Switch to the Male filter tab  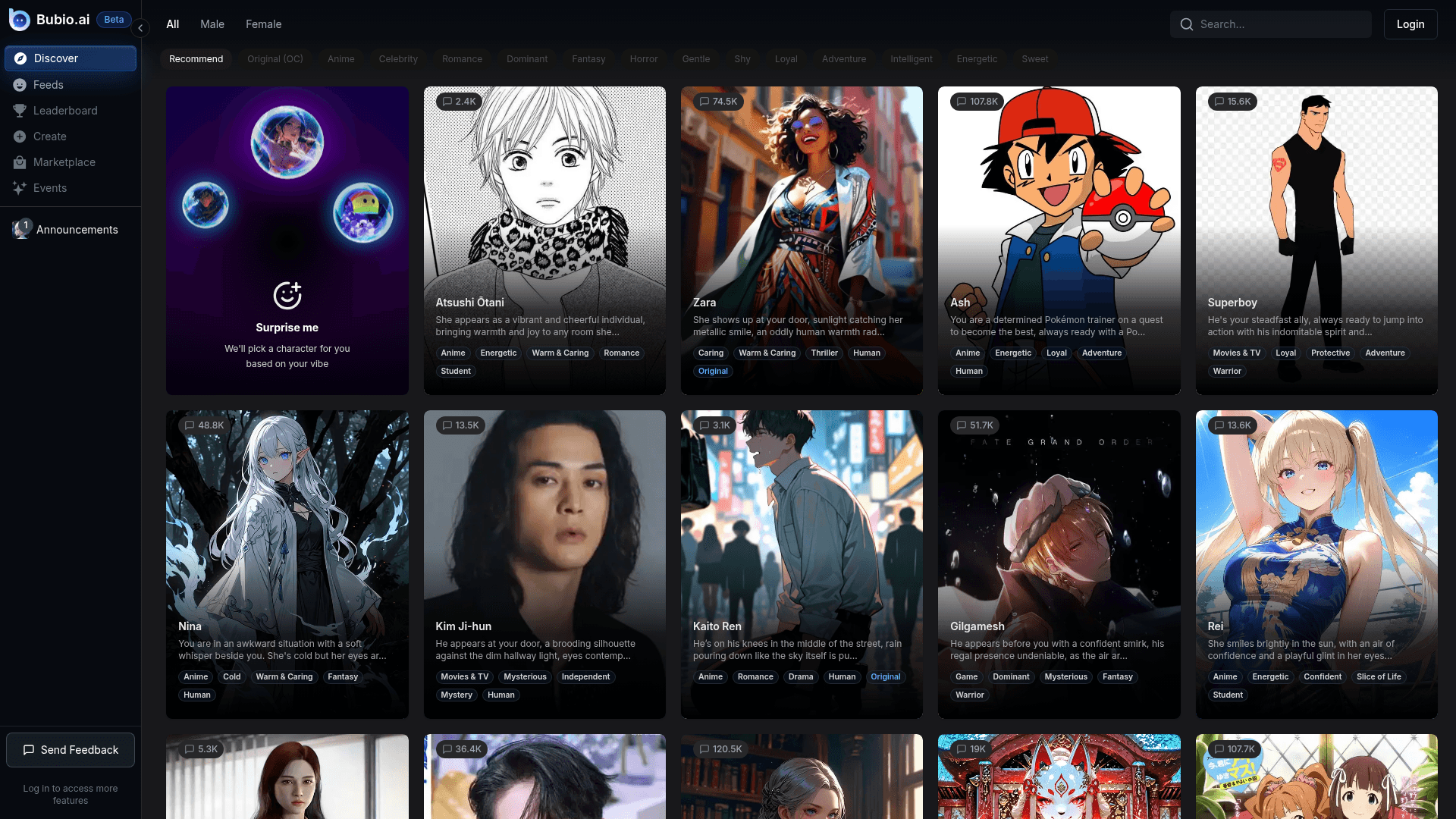tap(212, 24)
